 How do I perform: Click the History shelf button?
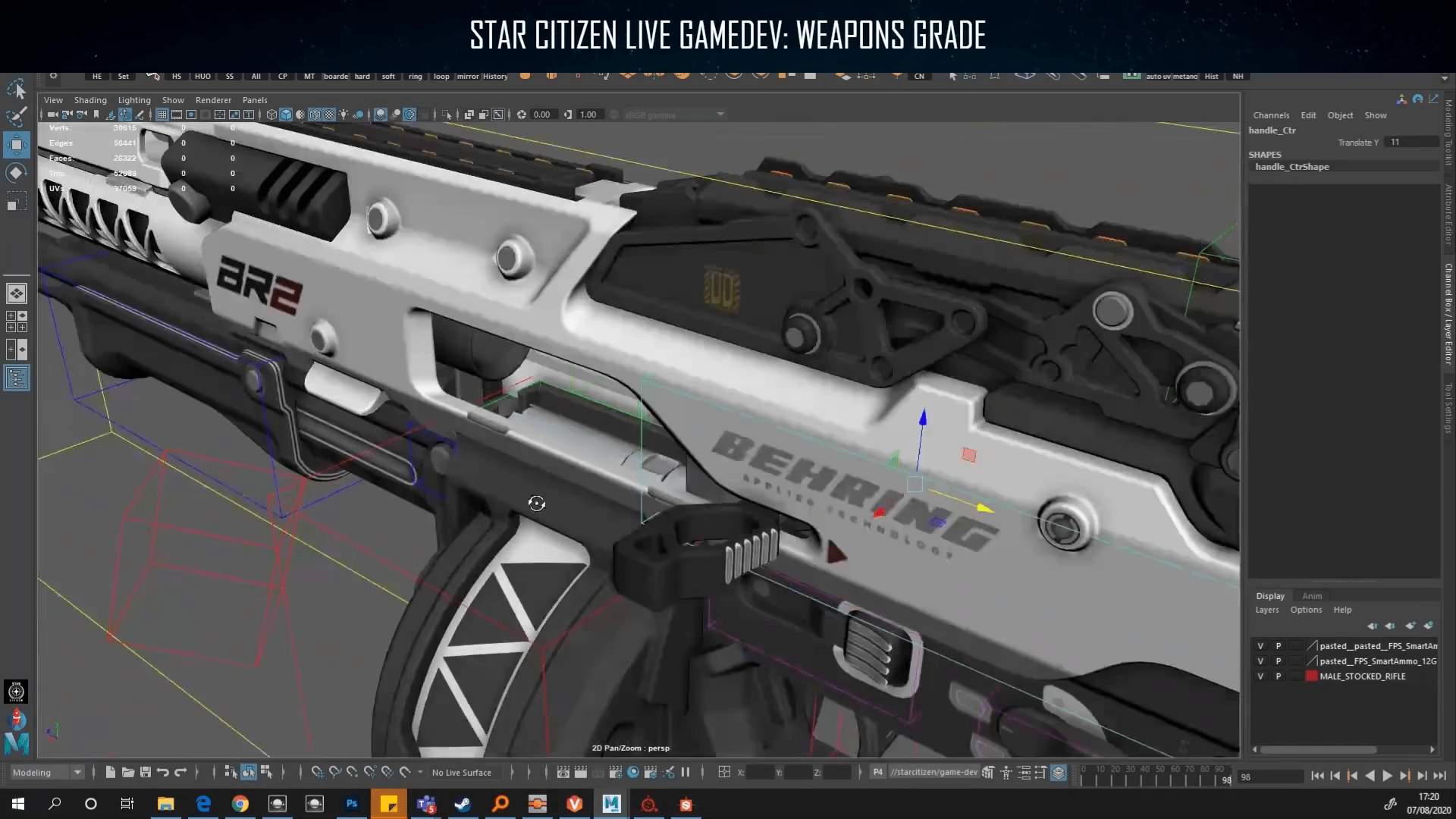[x=495, y=77]
